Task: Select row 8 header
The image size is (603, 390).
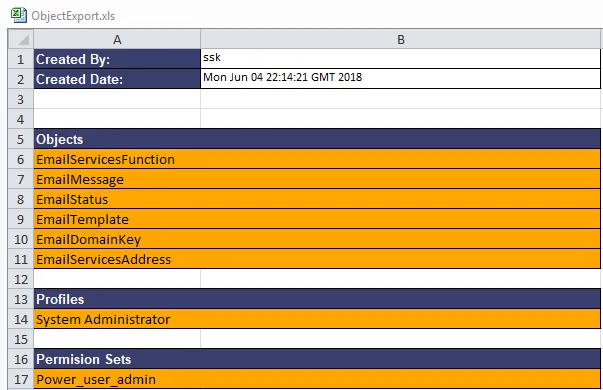Action: click(21, 199)
